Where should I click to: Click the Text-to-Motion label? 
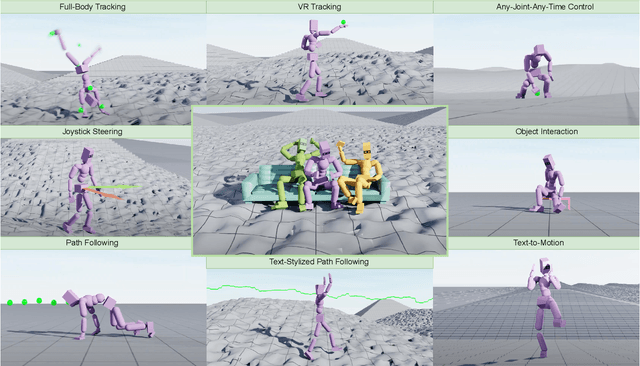tap(538, 243)
